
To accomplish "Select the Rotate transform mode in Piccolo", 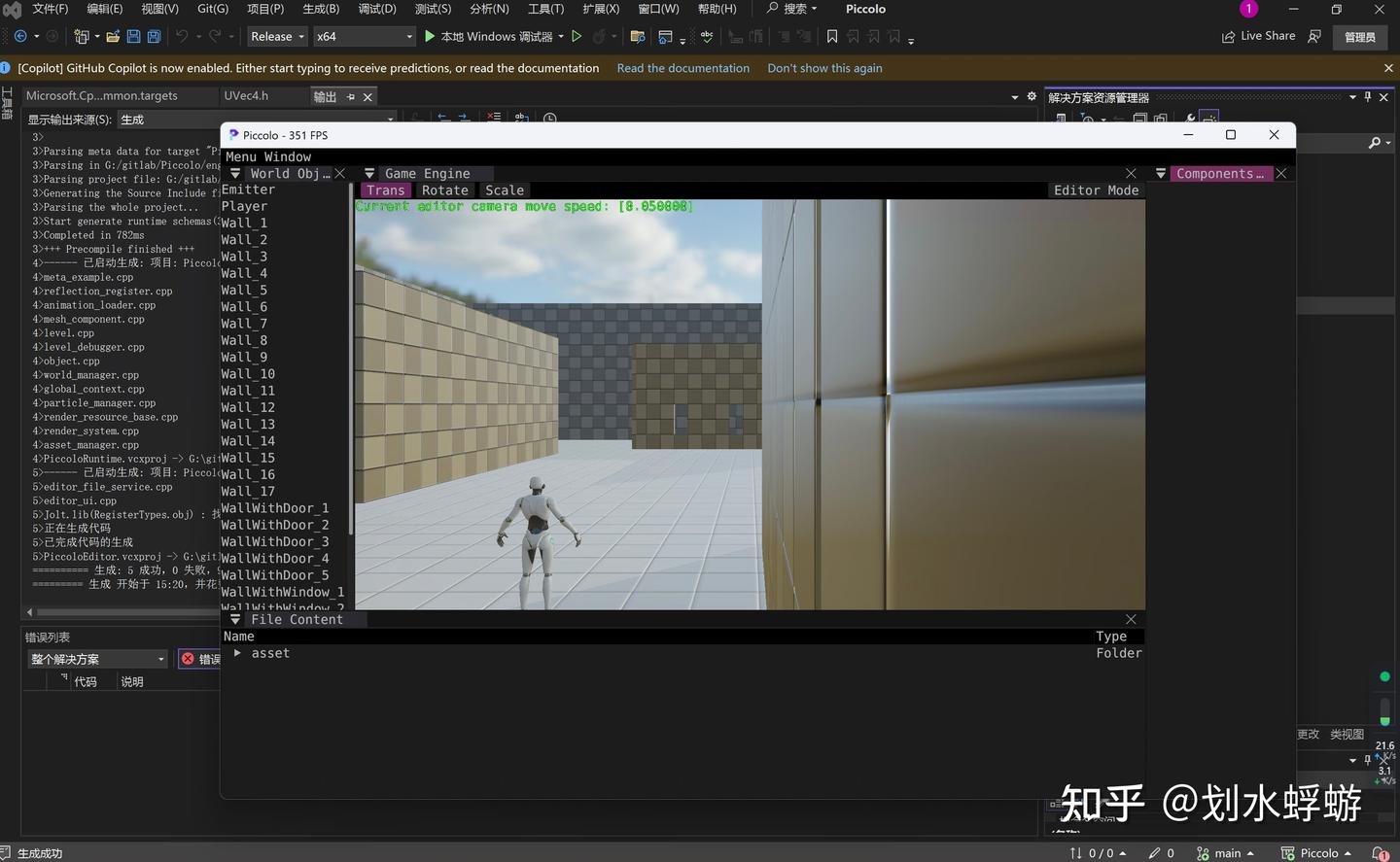I will point(444,190).
